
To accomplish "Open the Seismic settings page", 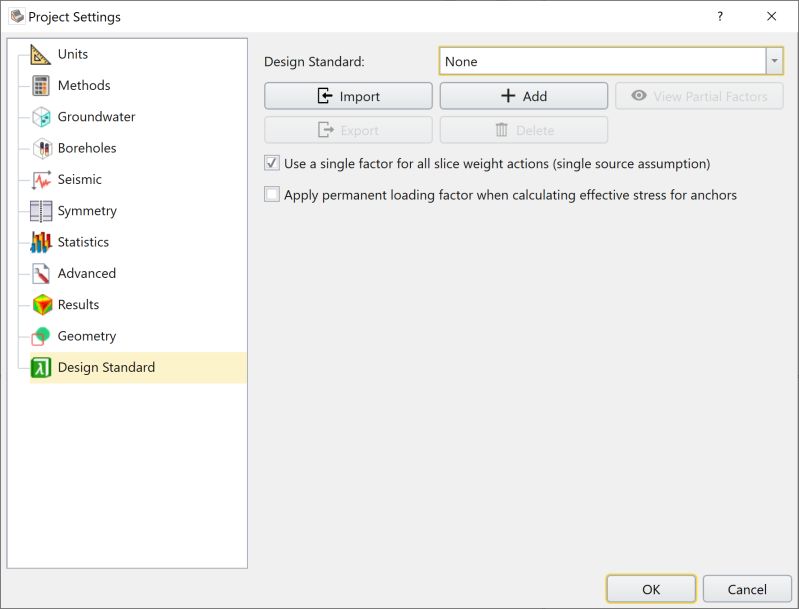I will pos(79,179).
